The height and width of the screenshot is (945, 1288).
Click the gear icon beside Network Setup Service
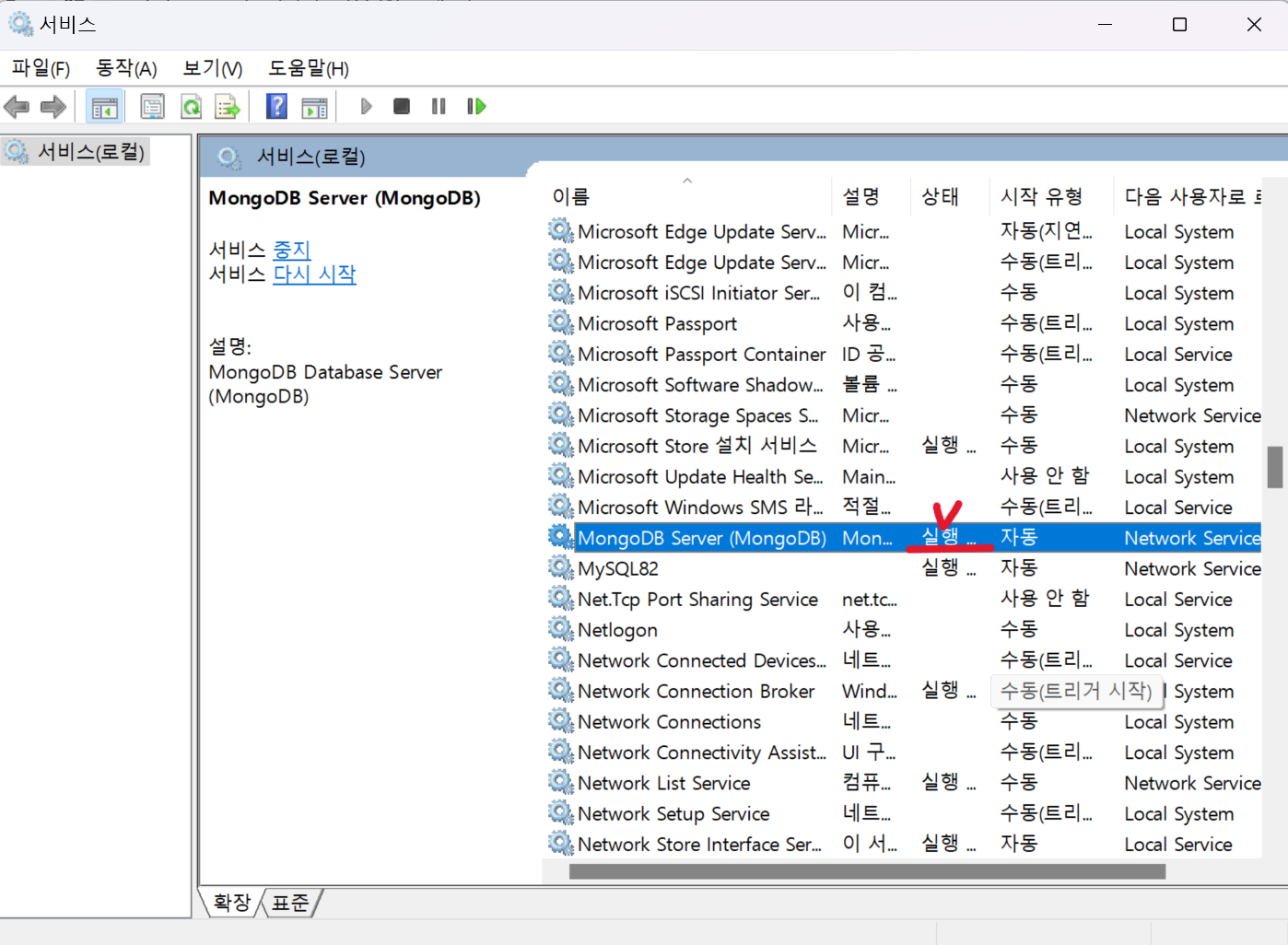click(x=561, y=811)
